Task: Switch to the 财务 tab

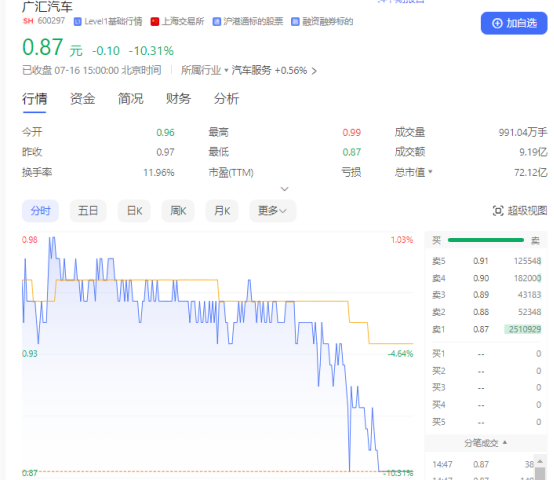Action: click(178, 99)
